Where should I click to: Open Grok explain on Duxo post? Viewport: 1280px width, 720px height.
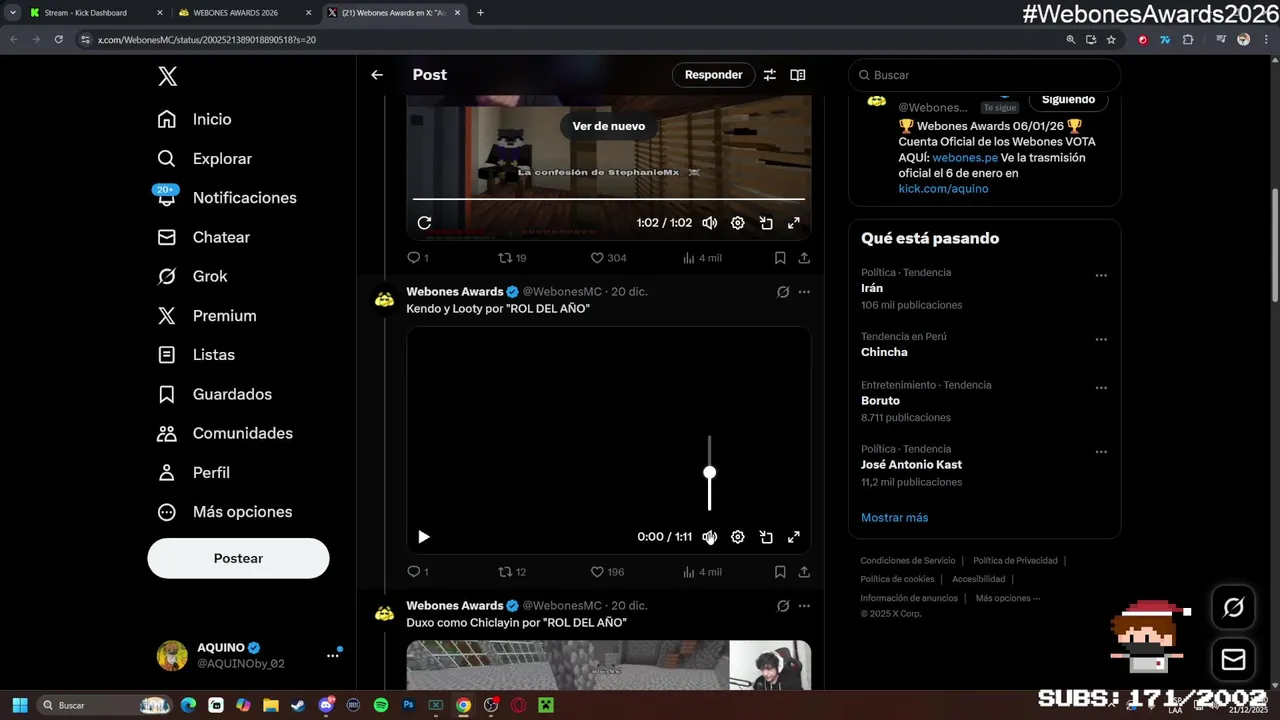[x=783, y=606]
